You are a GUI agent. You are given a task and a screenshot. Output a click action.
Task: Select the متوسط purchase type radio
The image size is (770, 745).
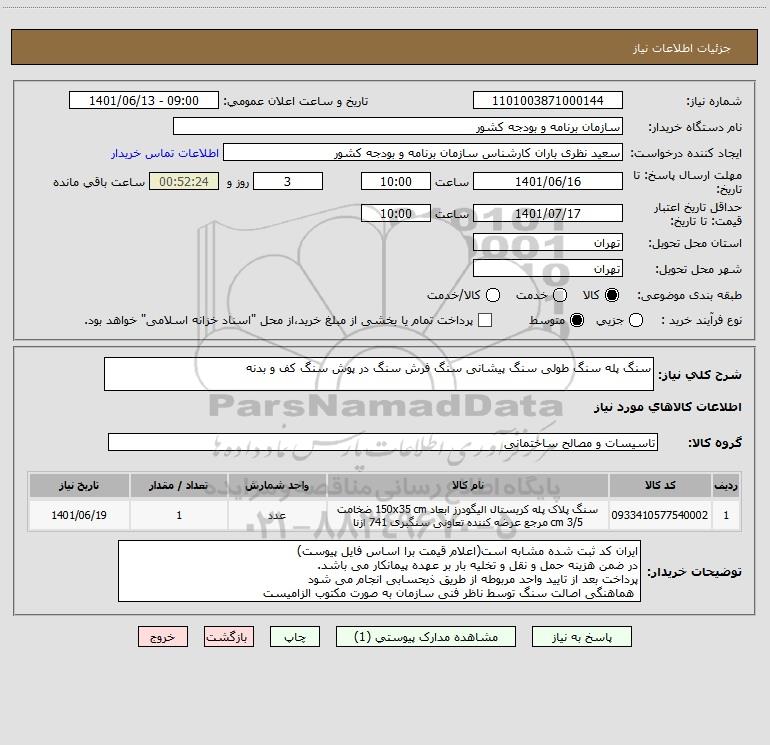(577, 320)
